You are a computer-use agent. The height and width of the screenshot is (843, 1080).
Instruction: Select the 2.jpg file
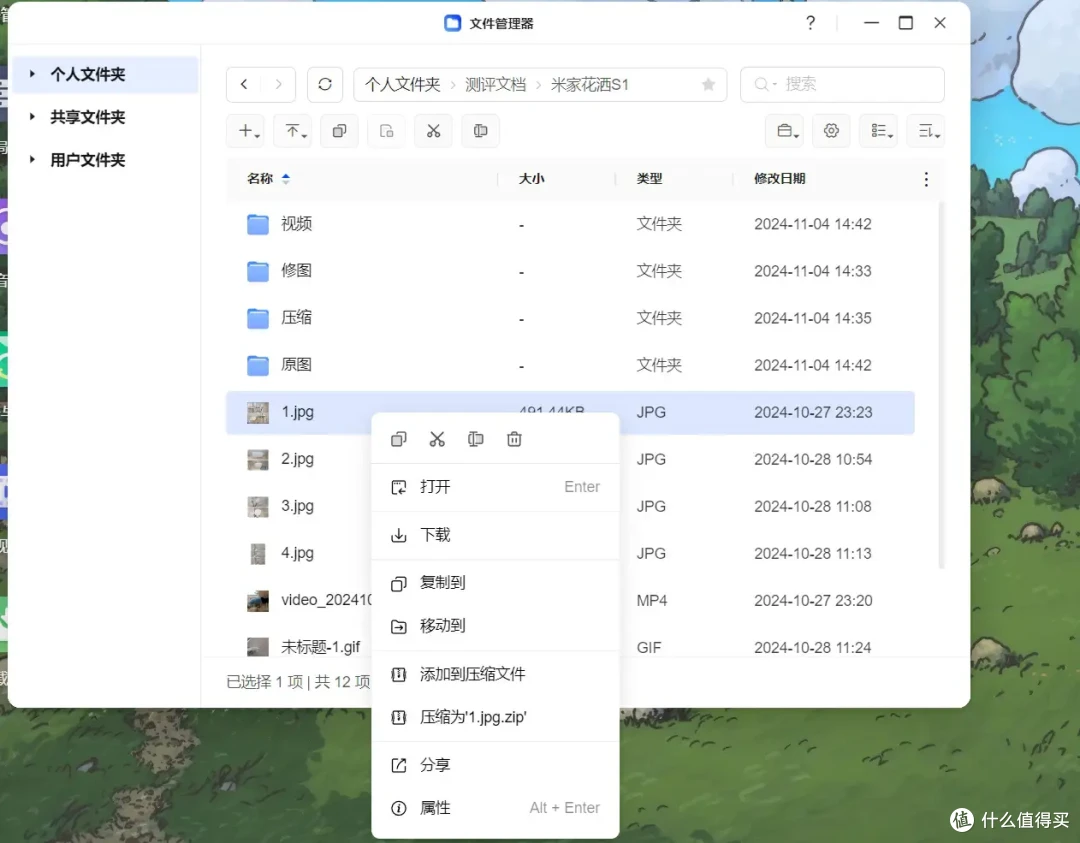[298, 459]
